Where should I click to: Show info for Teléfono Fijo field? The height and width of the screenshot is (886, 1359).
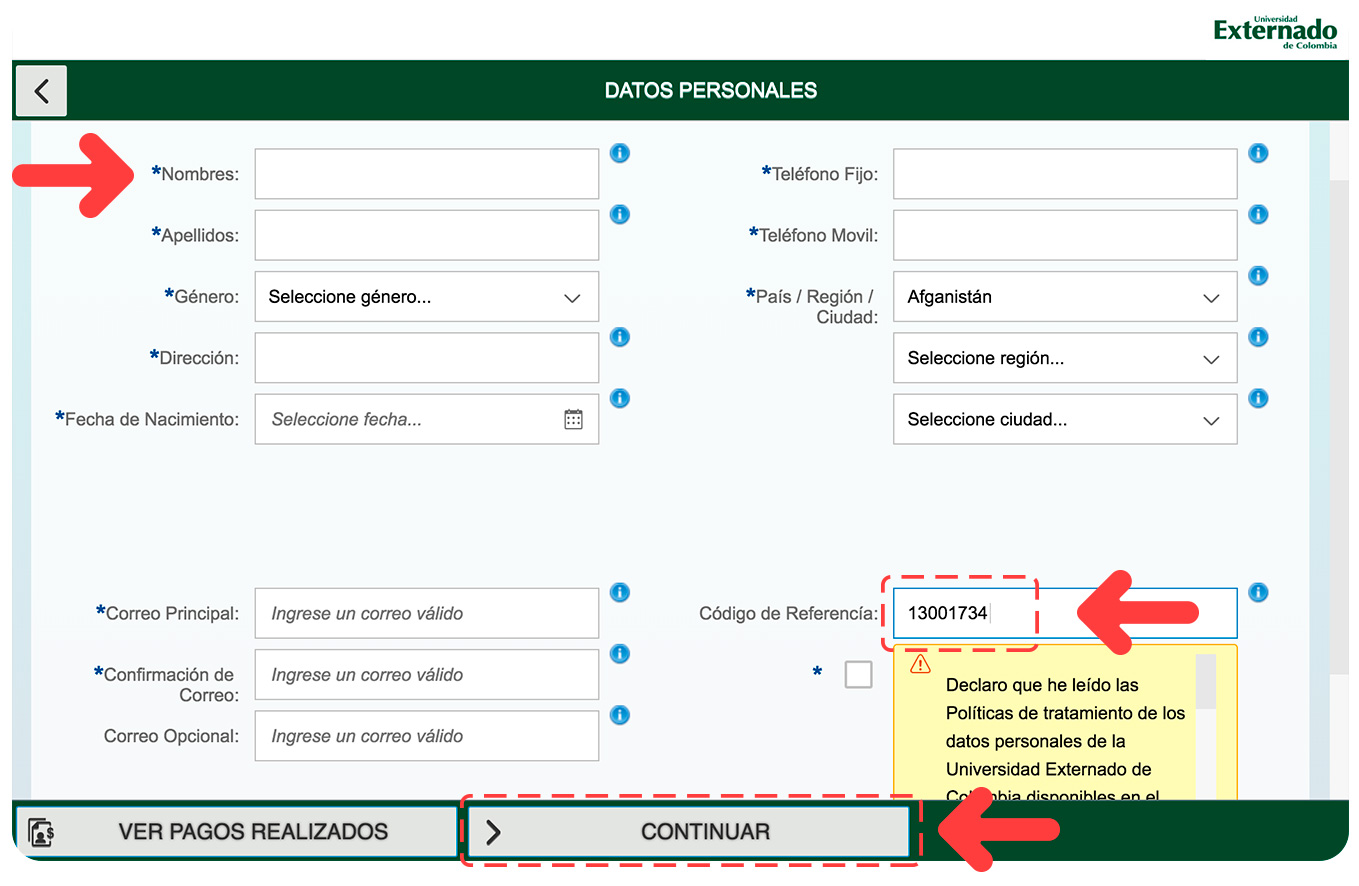(1258, 153)
